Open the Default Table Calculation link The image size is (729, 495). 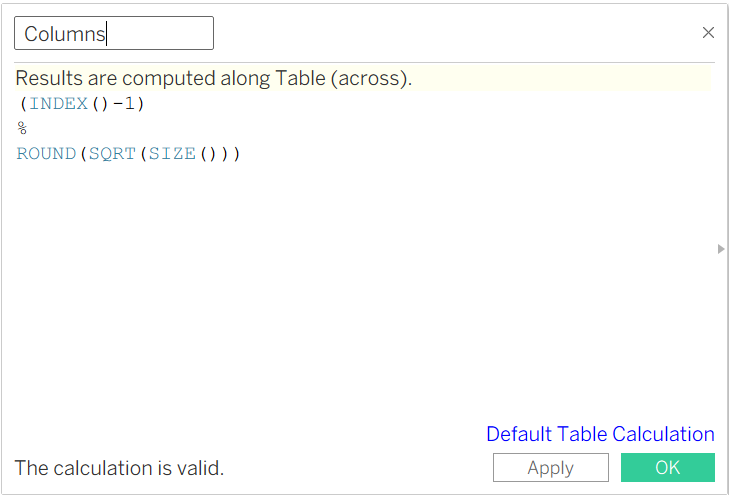[600, 434]
